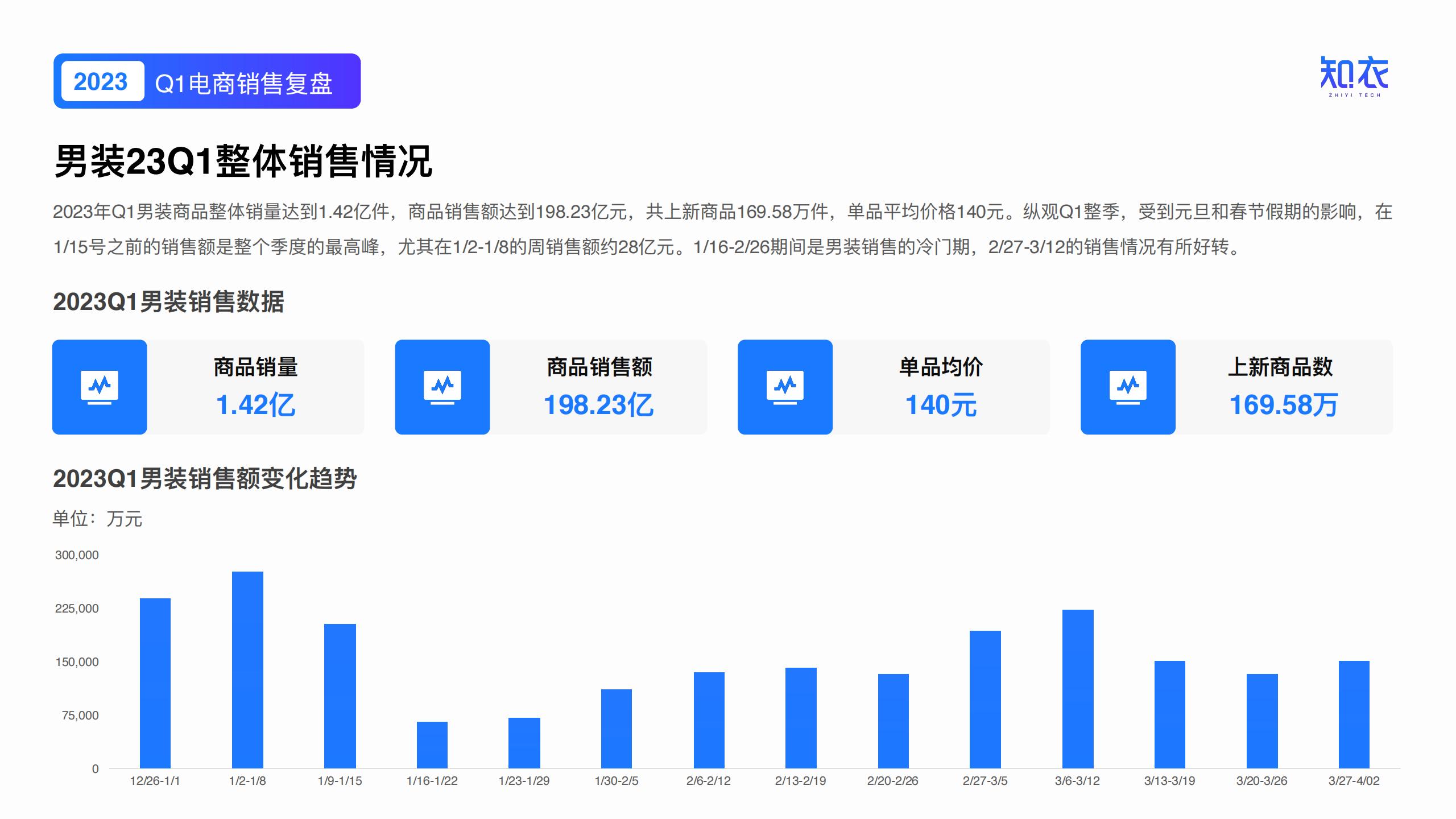Viewport: 1456px width, 819px height.
Task: Click the 男装23Q1整体销售情况 title
Action: [243, 162]
